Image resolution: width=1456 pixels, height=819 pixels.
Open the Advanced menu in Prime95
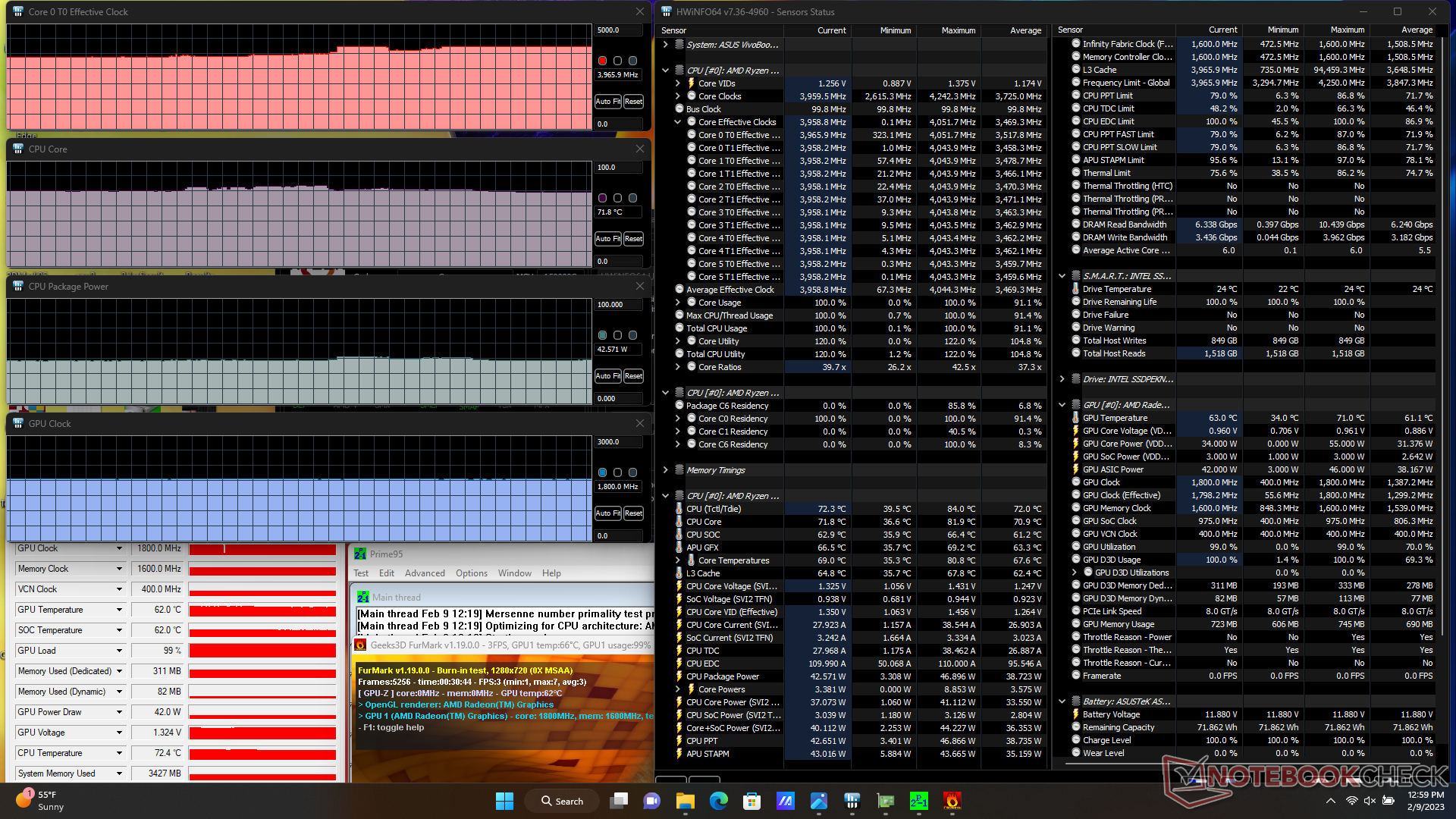click(x=425, y=573)
